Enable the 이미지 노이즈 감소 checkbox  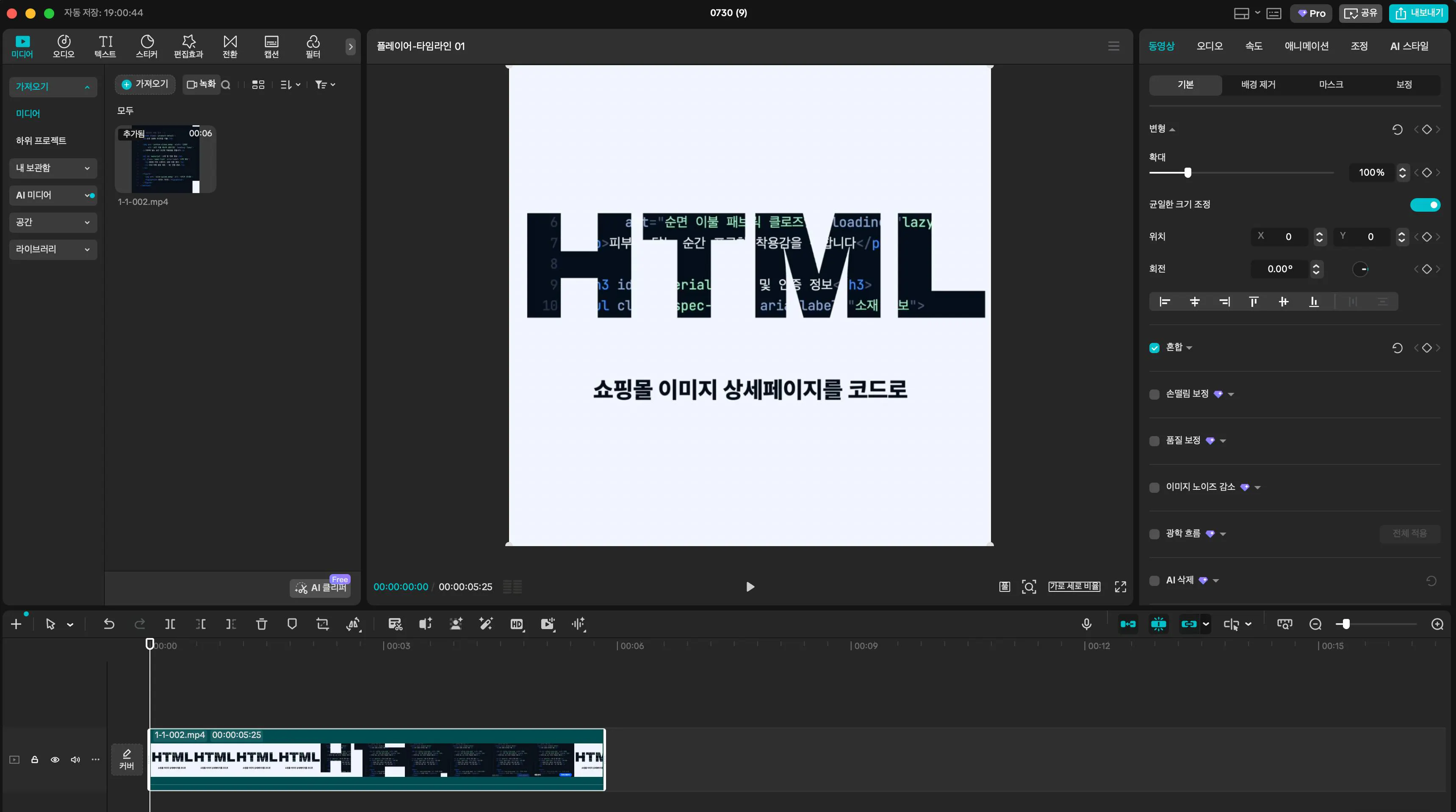(1154, 487)
